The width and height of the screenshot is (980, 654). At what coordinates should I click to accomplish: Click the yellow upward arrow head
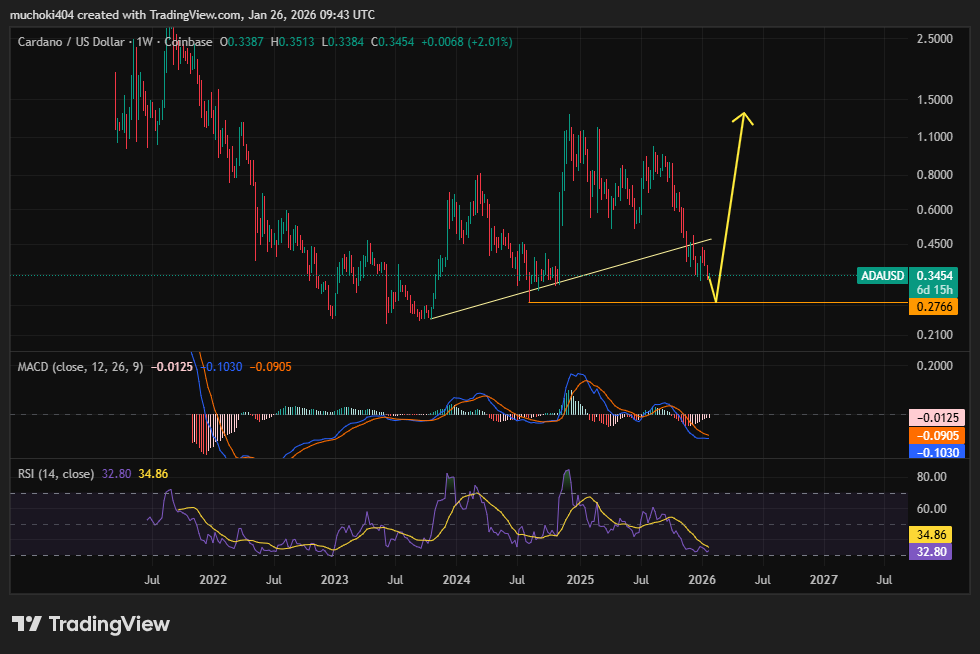(x=743, y=116)
